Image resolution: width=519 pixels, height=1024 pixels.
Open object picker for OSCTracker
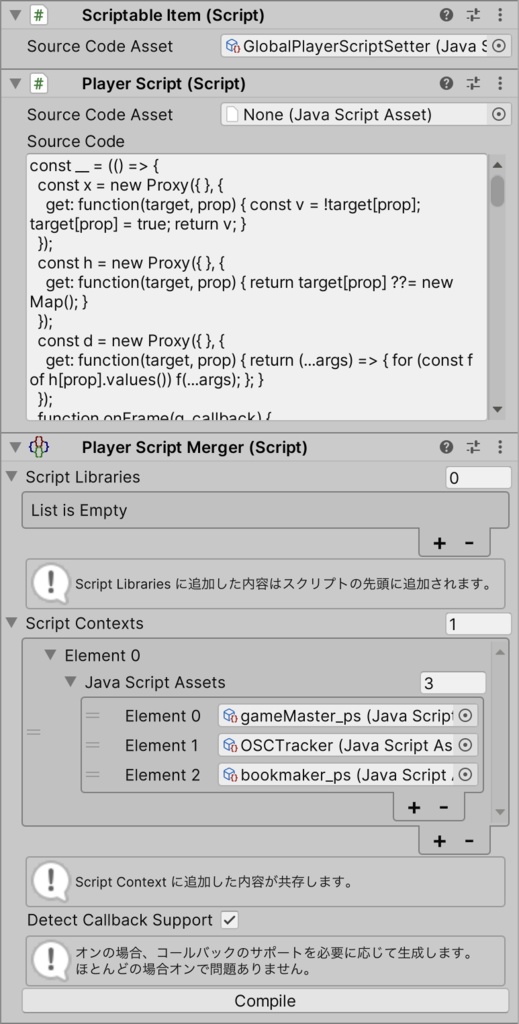(465, 745)
